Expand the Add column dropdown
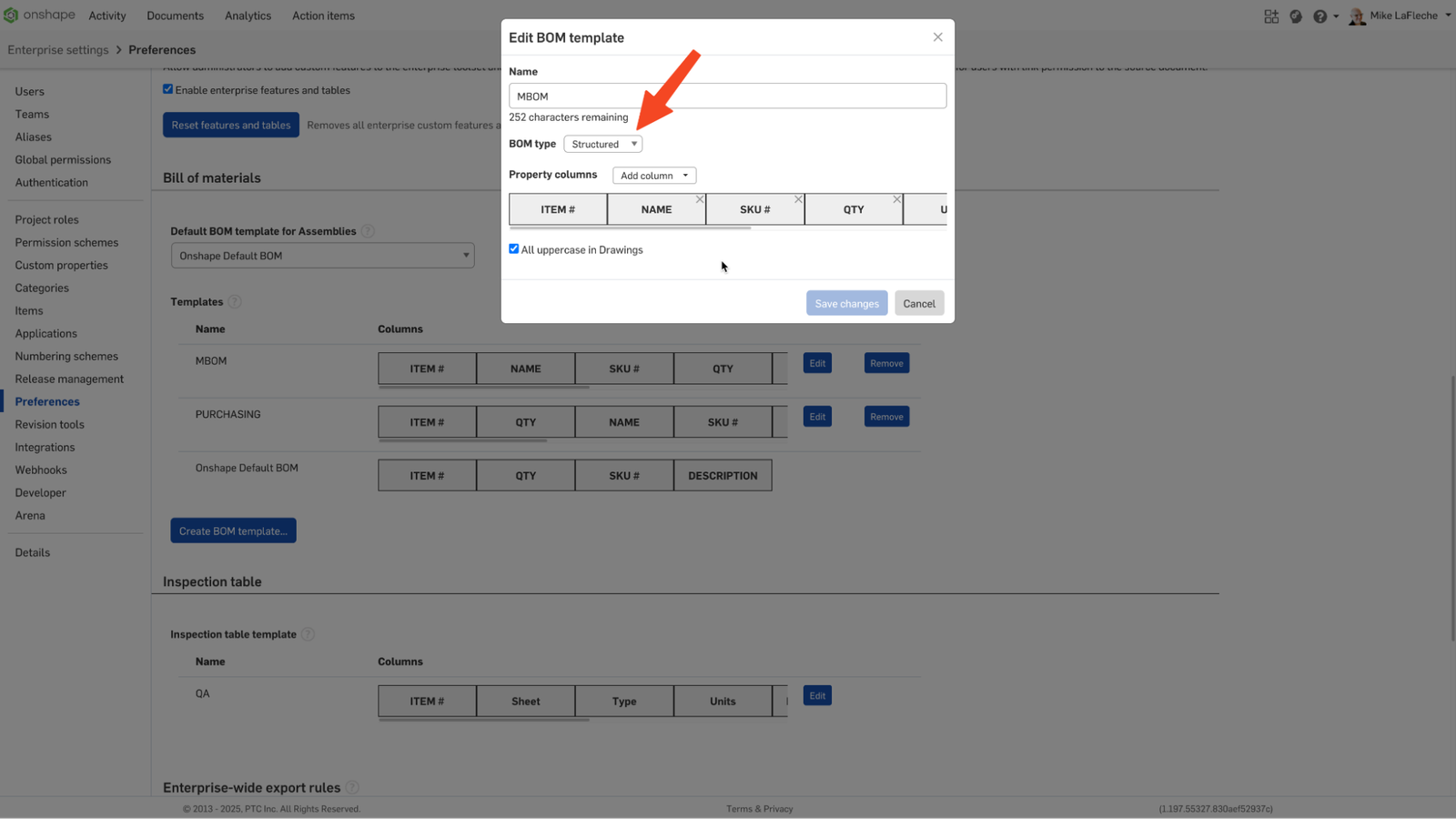Screen dimensions: 1456x819 pyautogui.click(x=654, y=176)
